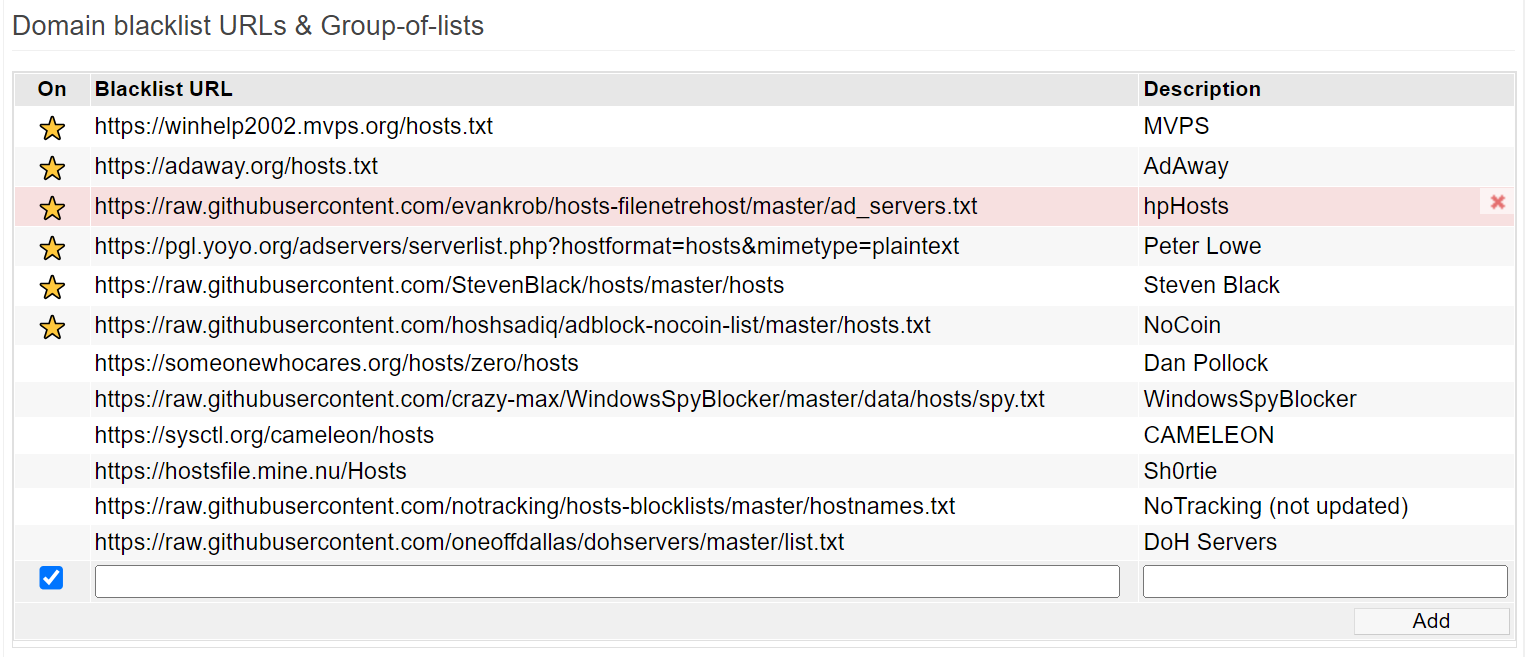
Task: Click the empty Description input field
Action: pos(1325,581)
